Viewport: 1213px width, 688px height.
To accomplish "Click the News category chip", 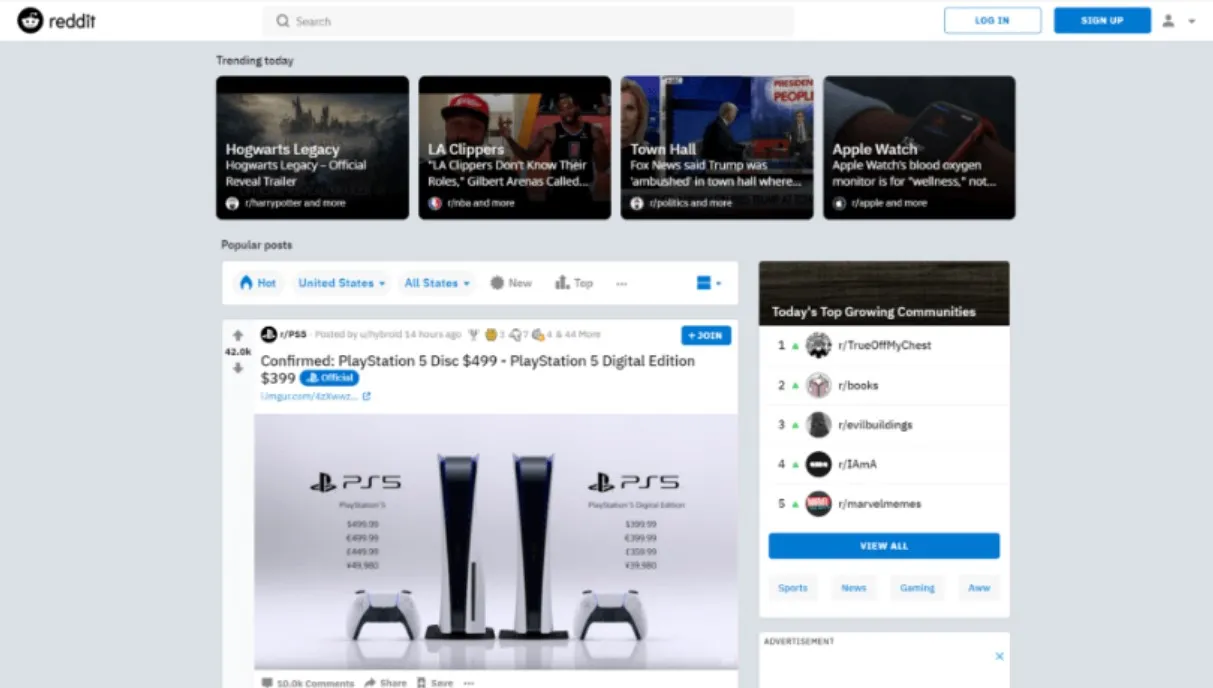I will click(854, 588).
